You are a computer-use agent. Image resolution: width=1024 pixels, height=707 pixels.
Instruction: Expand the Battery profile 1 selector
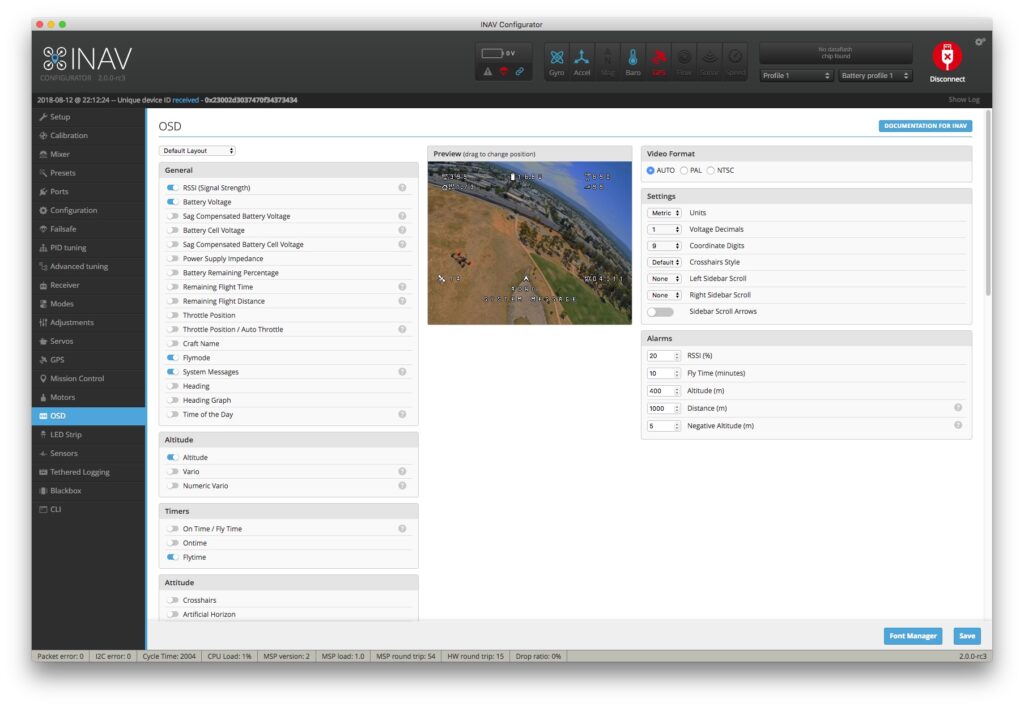click(876, 76)
